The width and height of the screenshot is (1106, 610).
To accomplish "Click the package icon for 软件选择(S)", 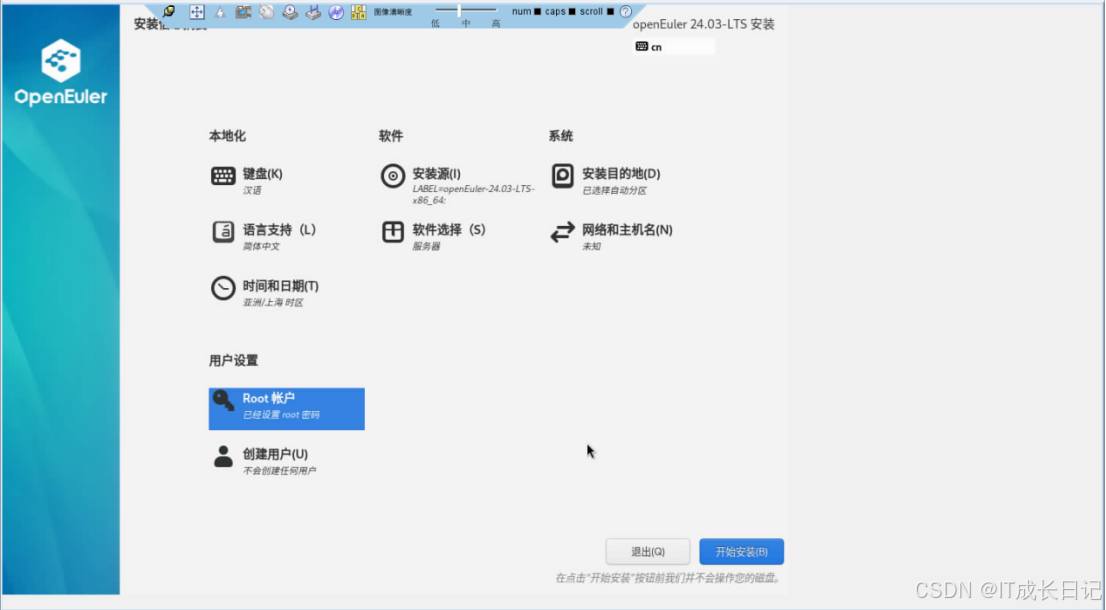I will coord(393,231).
